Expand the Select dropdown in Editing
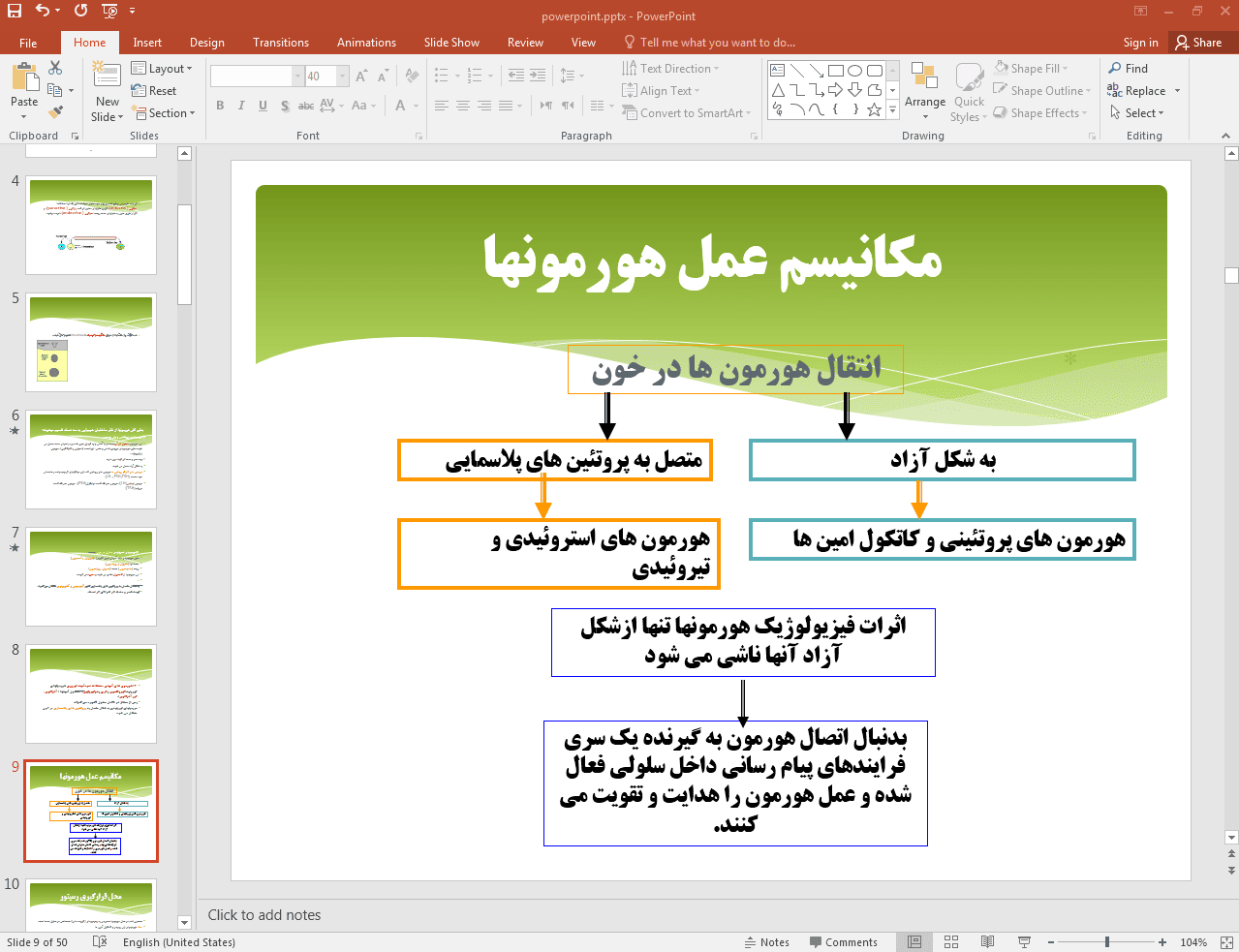Image resolution: width=1239 pixels, height=952 pixels. (1137, 113)
